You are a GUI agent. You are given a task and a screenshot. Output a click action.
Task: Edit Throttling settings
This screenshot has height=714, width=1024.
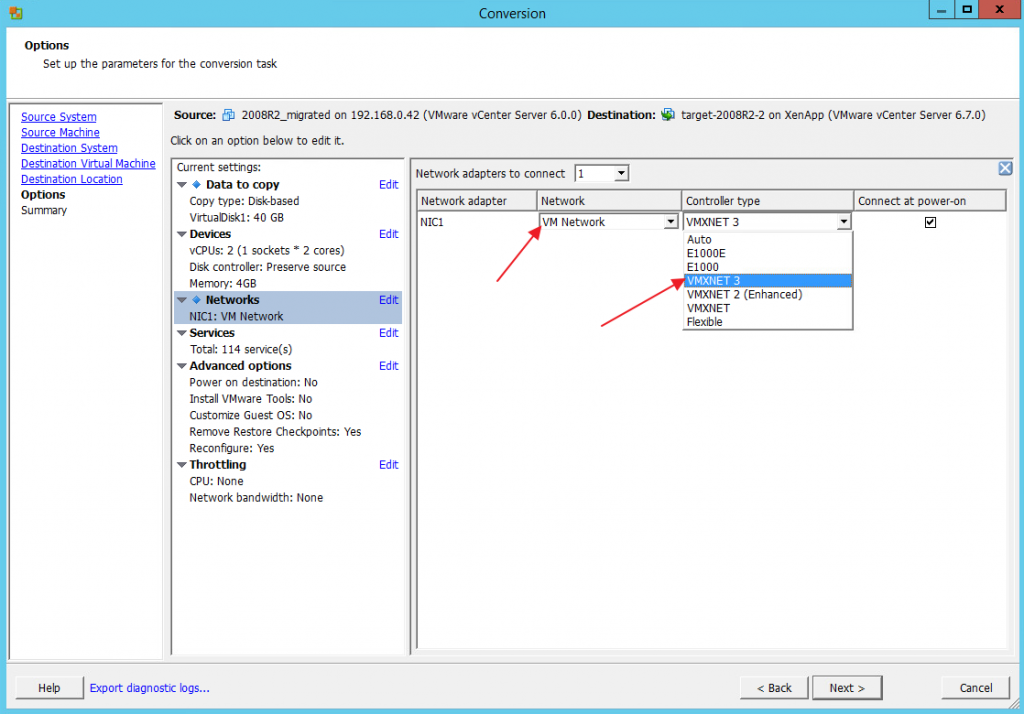pos(389,465)
